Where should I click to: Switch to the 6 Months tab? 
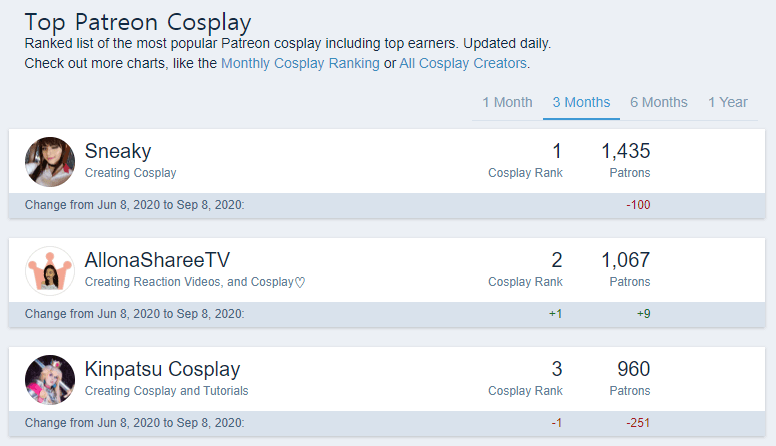click(659, 102)
